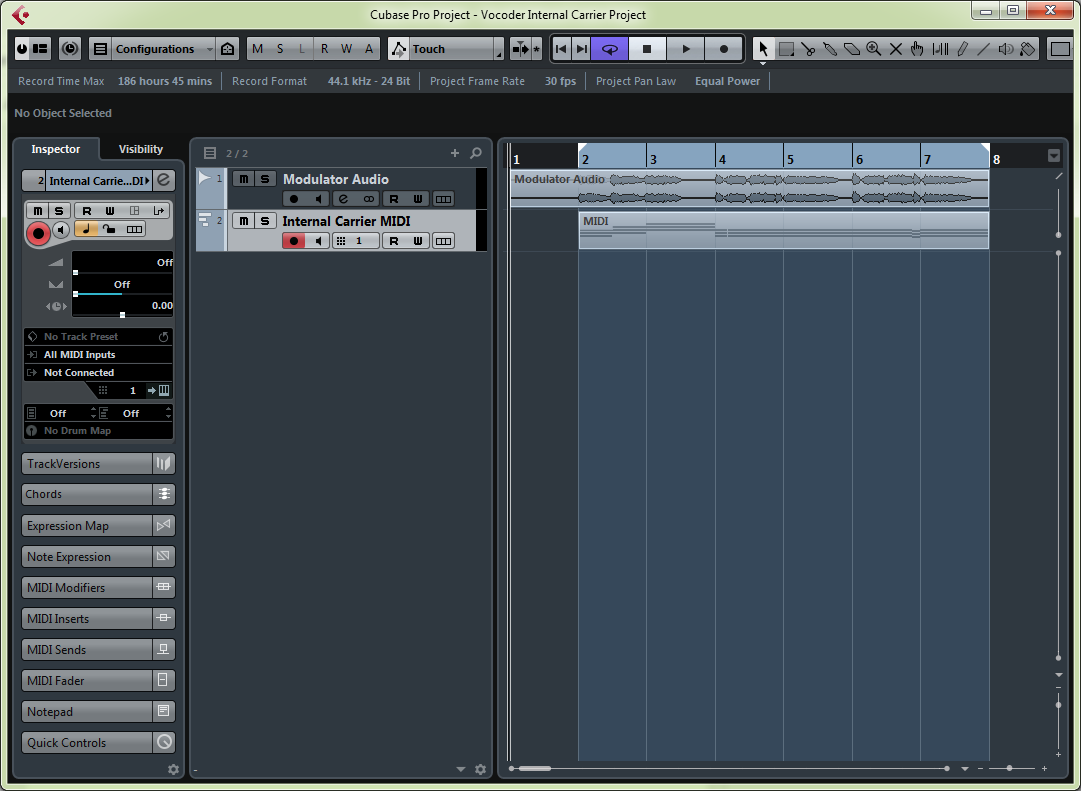Open edit channel settings in Inspector header

tap(163, 181)
